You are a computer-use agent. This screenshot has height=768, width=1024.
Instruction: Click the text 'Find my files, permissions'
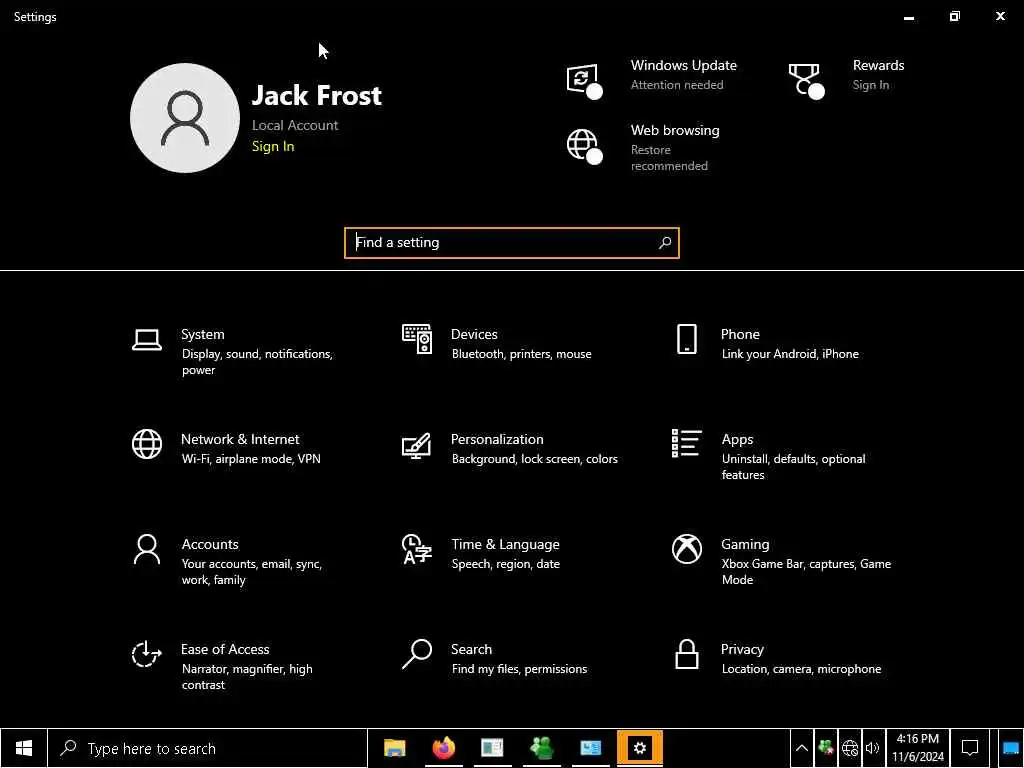519,669
